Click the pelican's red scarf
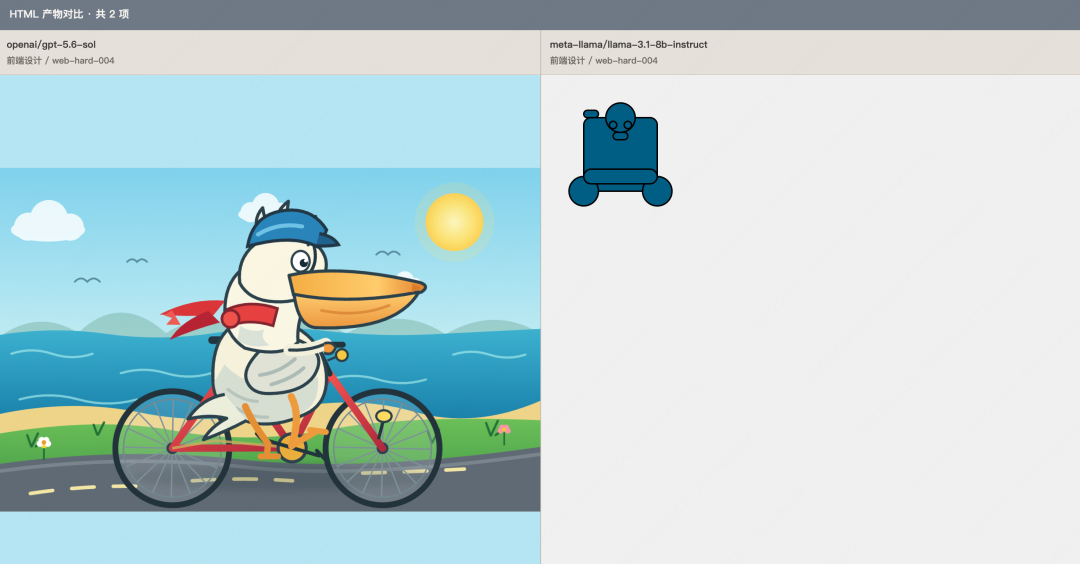This screenshot has height=564, width=1080. click(220, 318)
